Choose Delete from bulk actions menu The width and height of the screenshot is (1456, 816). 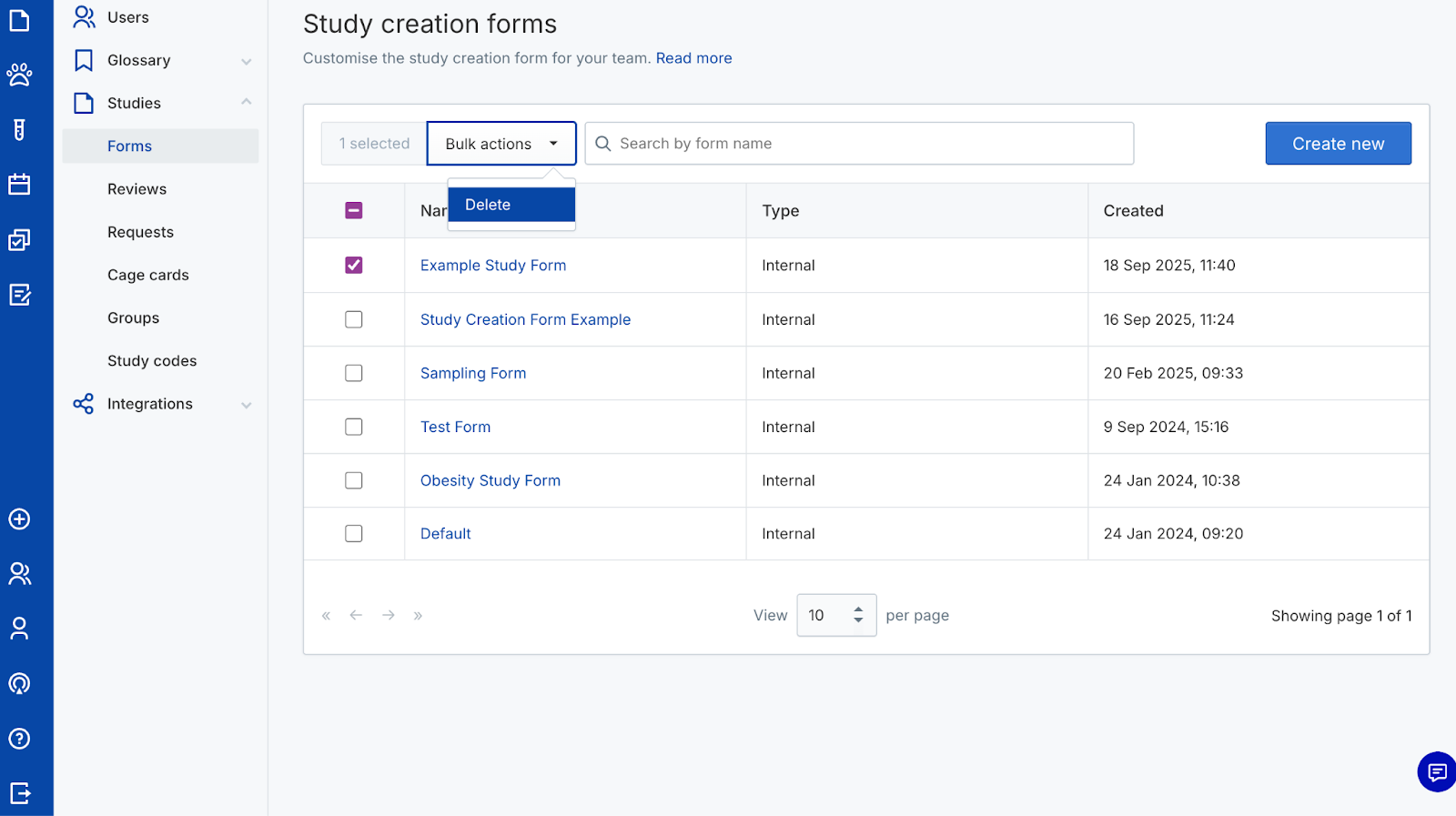511,205
